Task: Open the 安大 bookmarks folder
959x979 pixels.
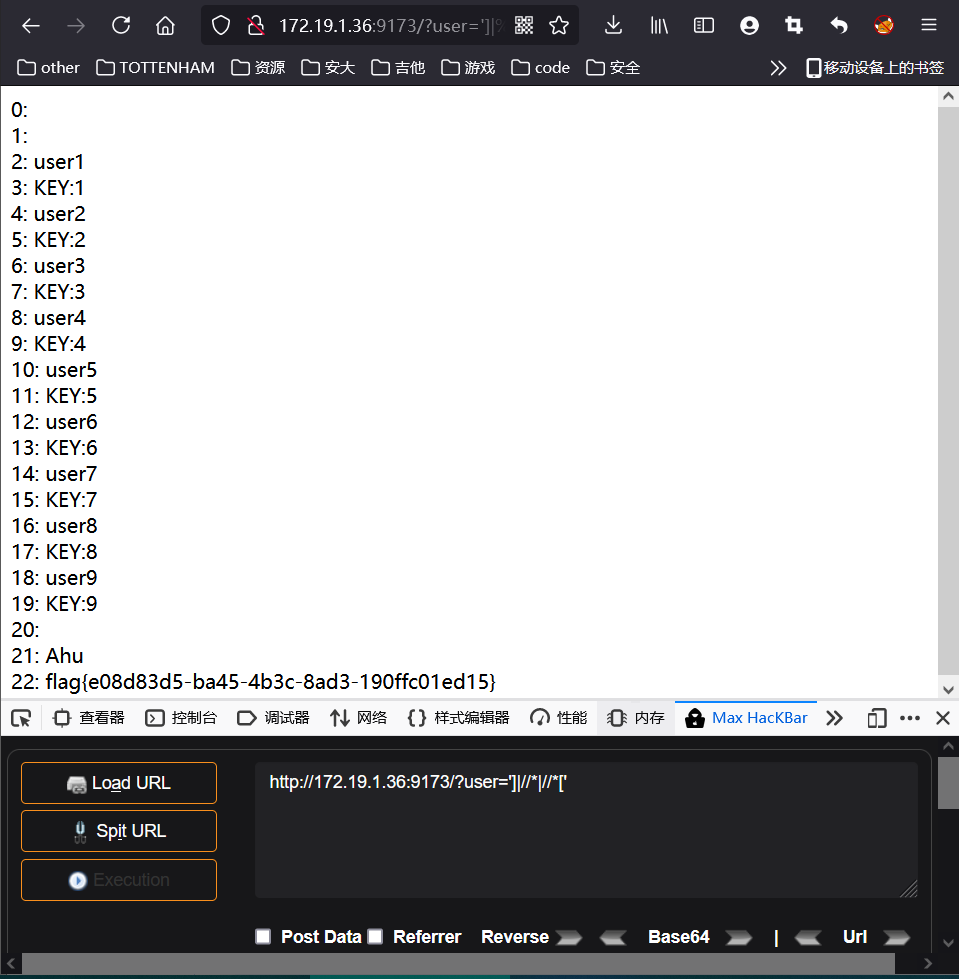Action: point(328,67)
